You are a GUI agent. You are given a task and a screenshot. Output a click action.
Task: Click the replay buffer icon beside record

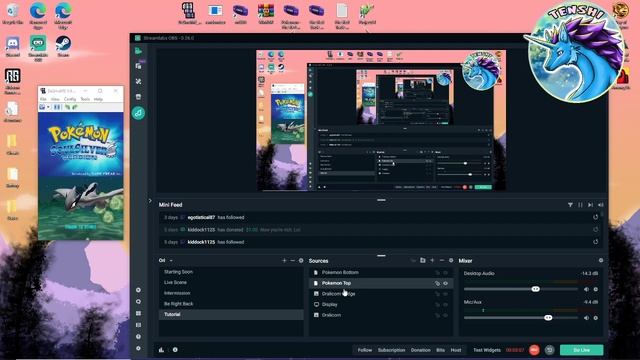pyautogui.click(x=549, y=350)
